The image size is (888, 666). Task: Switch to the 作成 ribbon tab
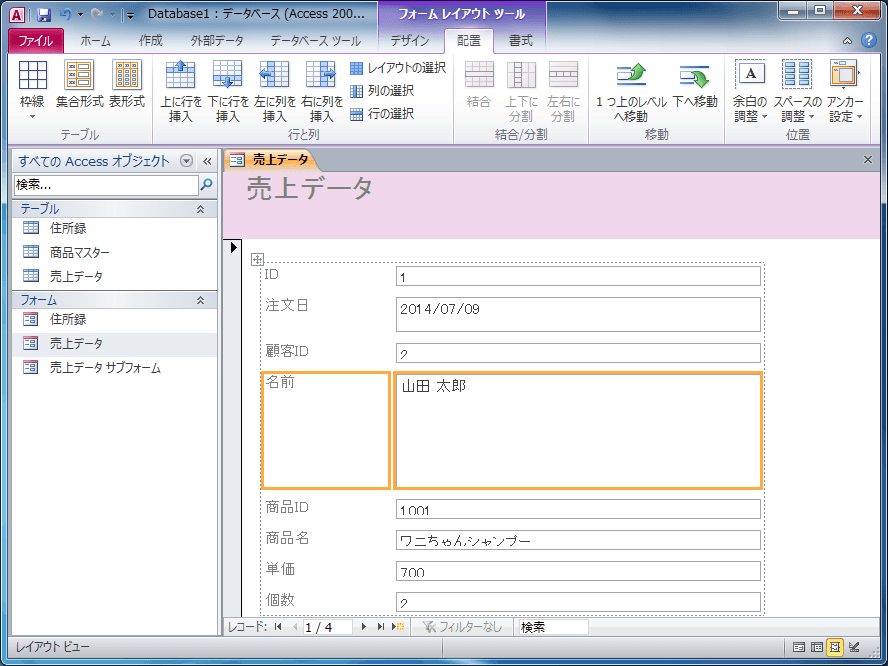click(x=151, y=41)
